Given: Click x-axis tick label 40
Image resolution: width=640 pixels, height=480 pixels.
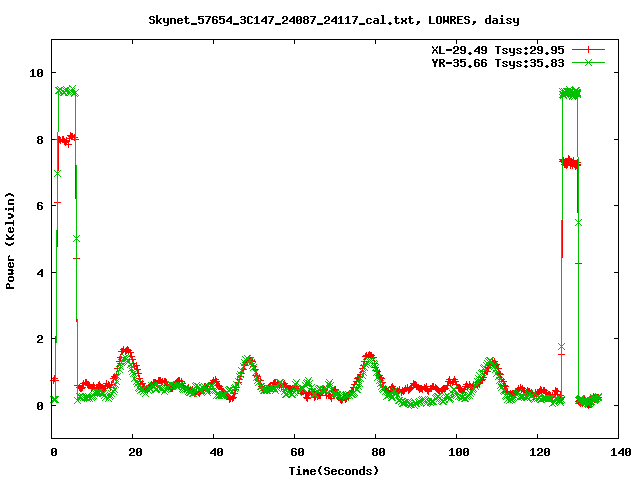Looking at the screenshot, I should (x=216, y=452).
